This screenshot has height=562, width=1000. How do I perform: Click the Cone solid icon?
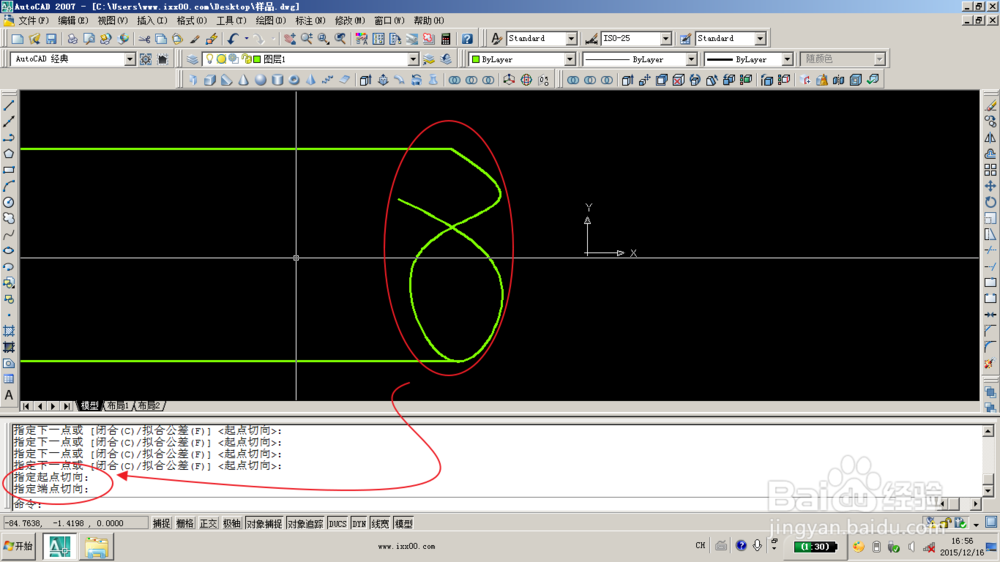tap(244, 80)
